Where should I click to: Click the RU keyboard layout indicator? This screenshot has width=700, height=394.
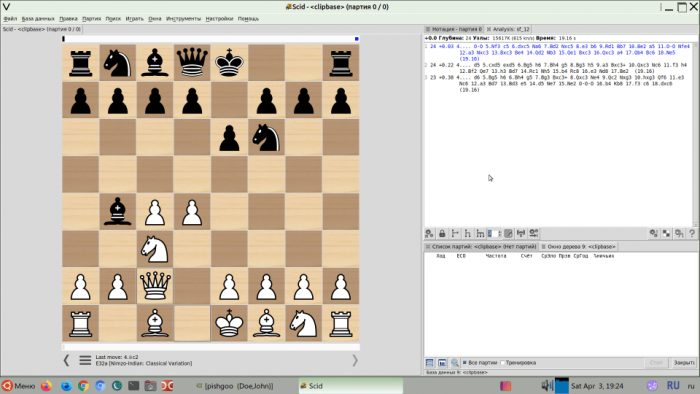tap(673, 386)
